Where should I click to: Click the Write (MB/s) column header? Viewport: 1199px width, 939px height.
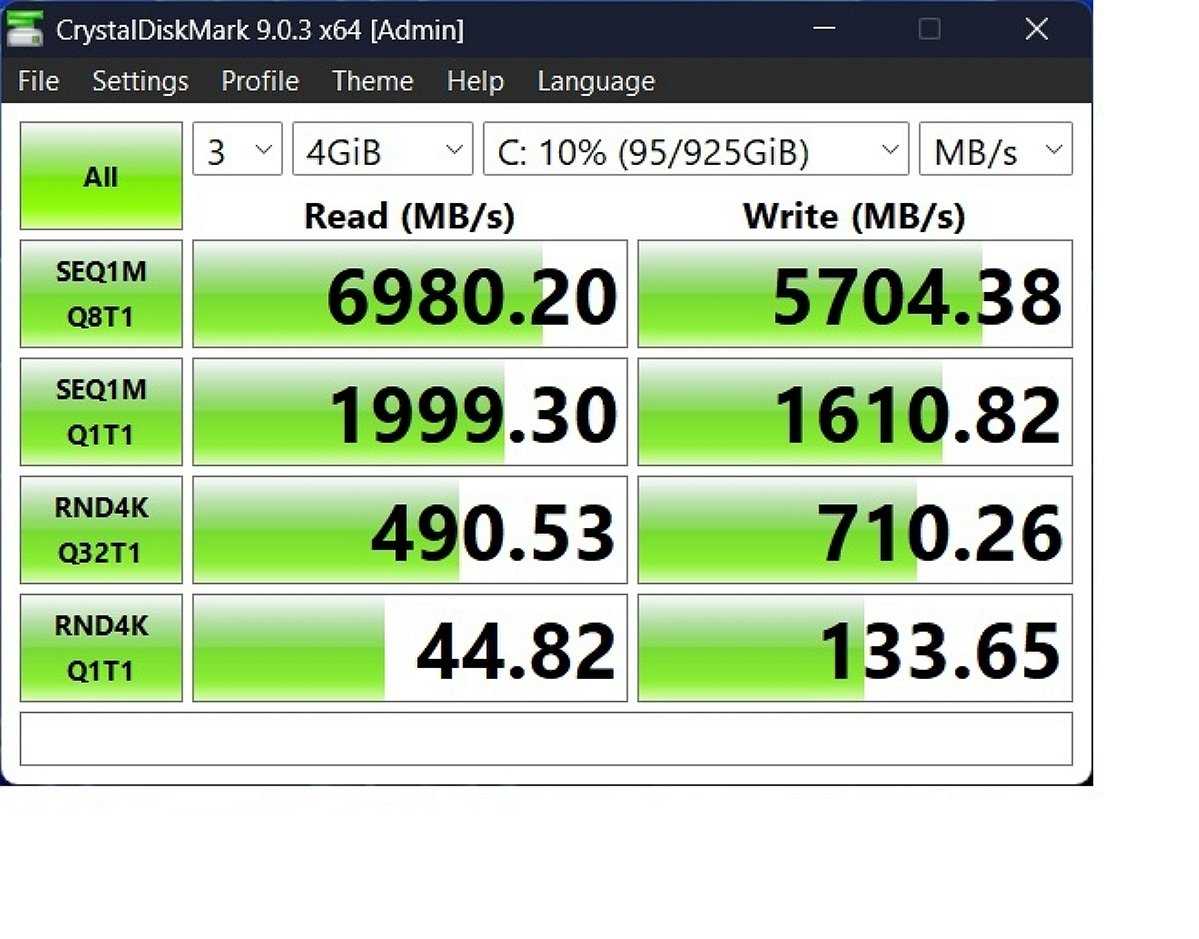pyautogui.click(x=854, y=216)
